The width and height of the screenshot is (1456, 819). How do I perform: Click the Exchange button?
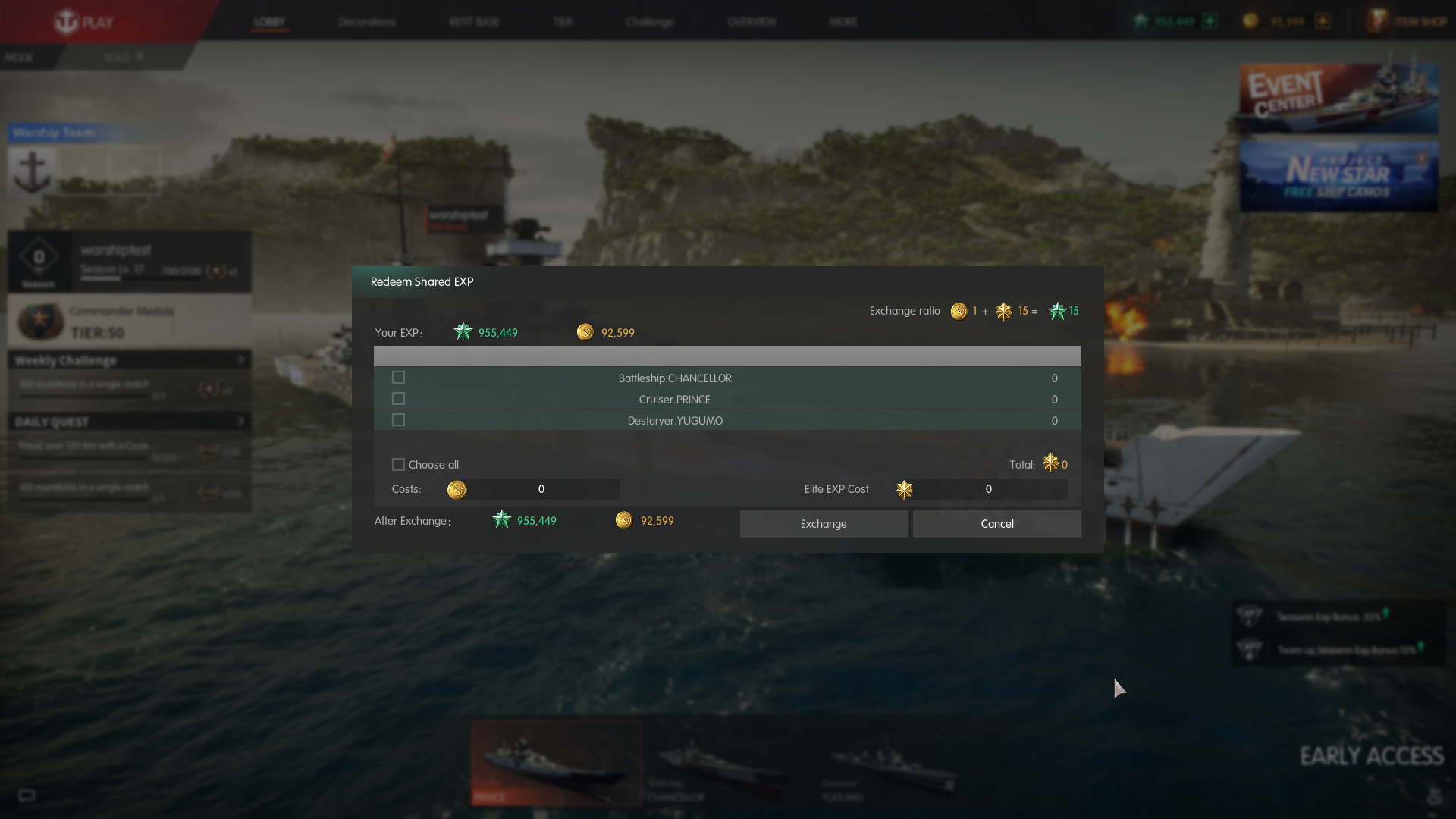click(x=824, y=524)
